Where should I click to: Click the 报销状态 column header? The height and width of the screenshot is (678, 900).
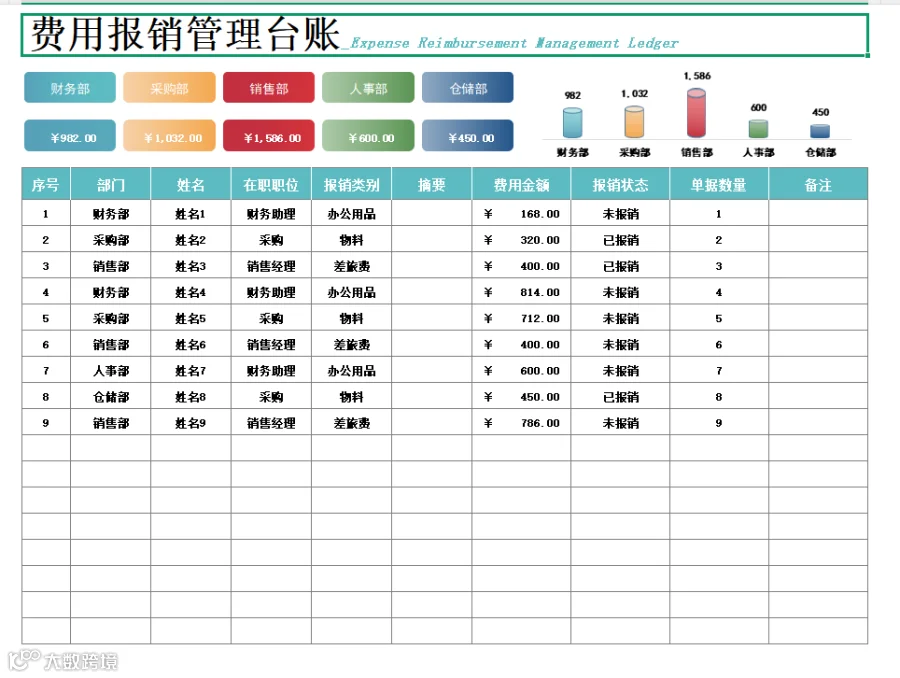coord(620,184)
